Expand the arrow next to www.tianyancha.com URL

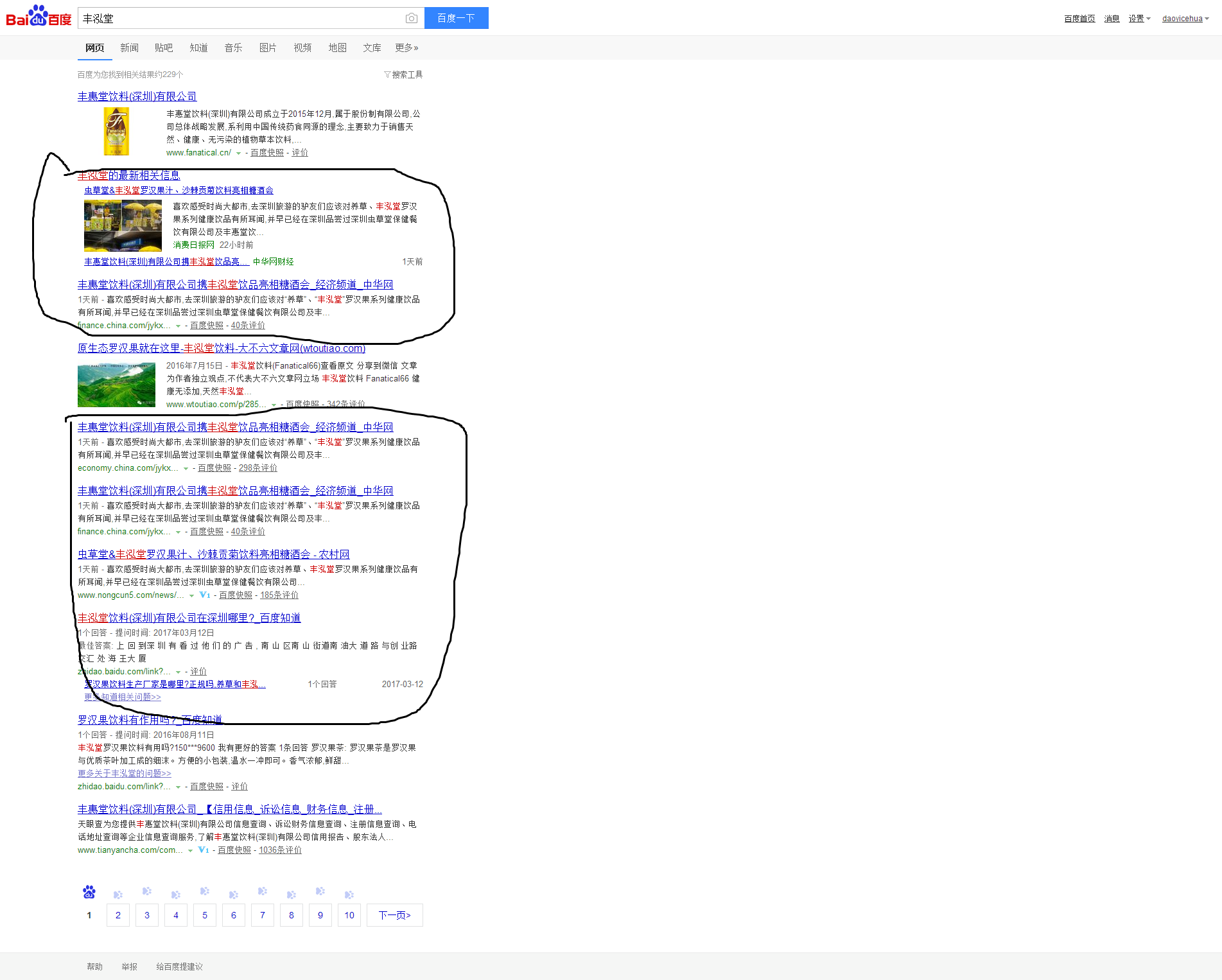tap(190, 851)
